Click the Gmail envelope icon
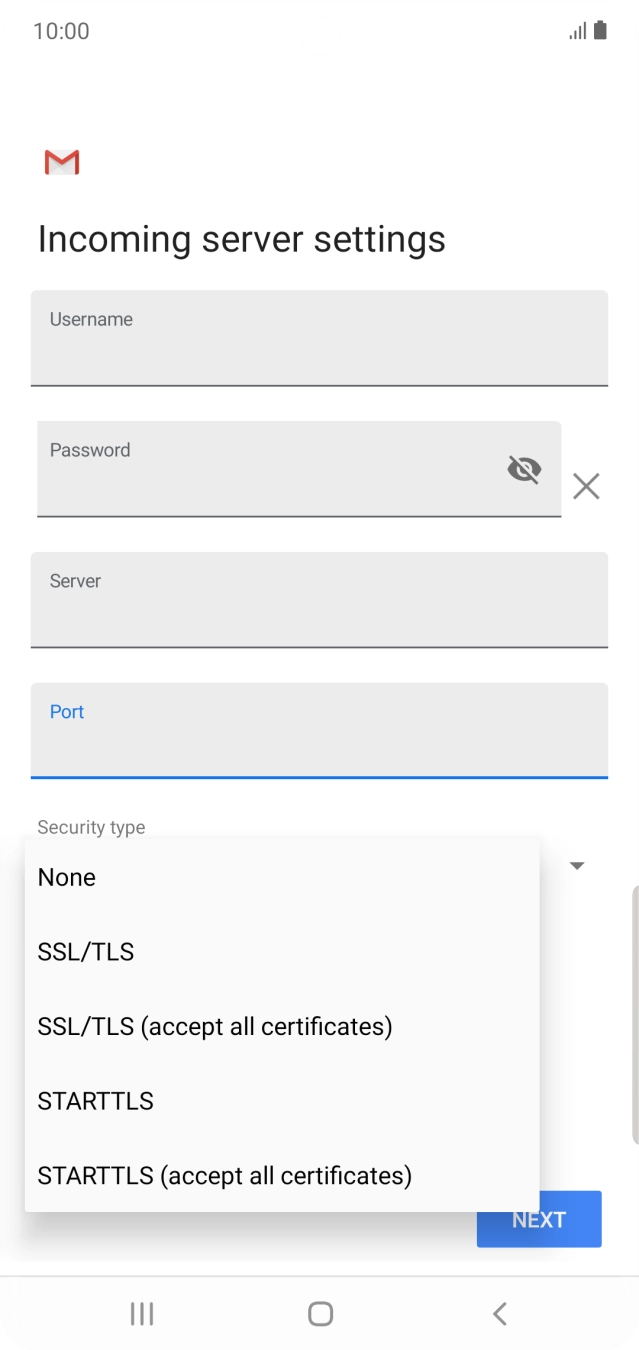This screenshot has height=1350, width=639. click(x=60, y=161)
